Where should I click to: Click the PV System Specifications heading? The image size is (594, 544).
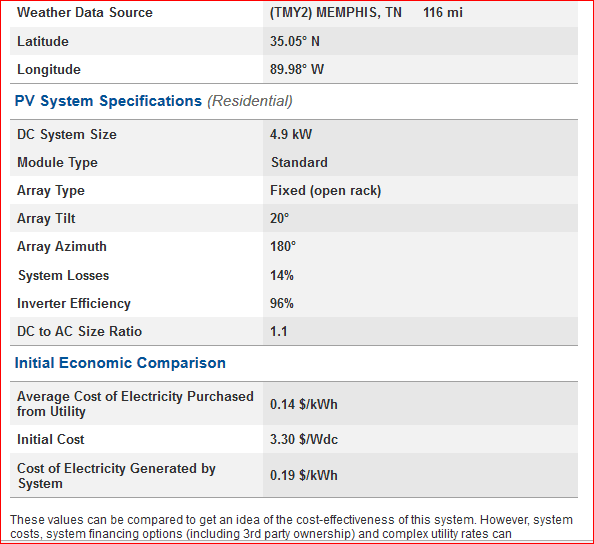[x=108, y=101]
